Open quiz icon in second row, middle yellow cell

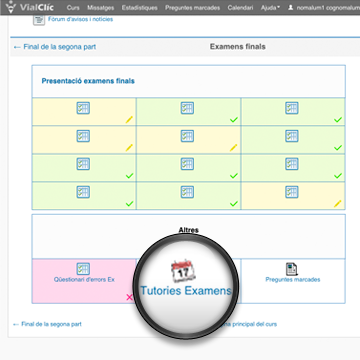pyautogui.click(x=187, y=136)
